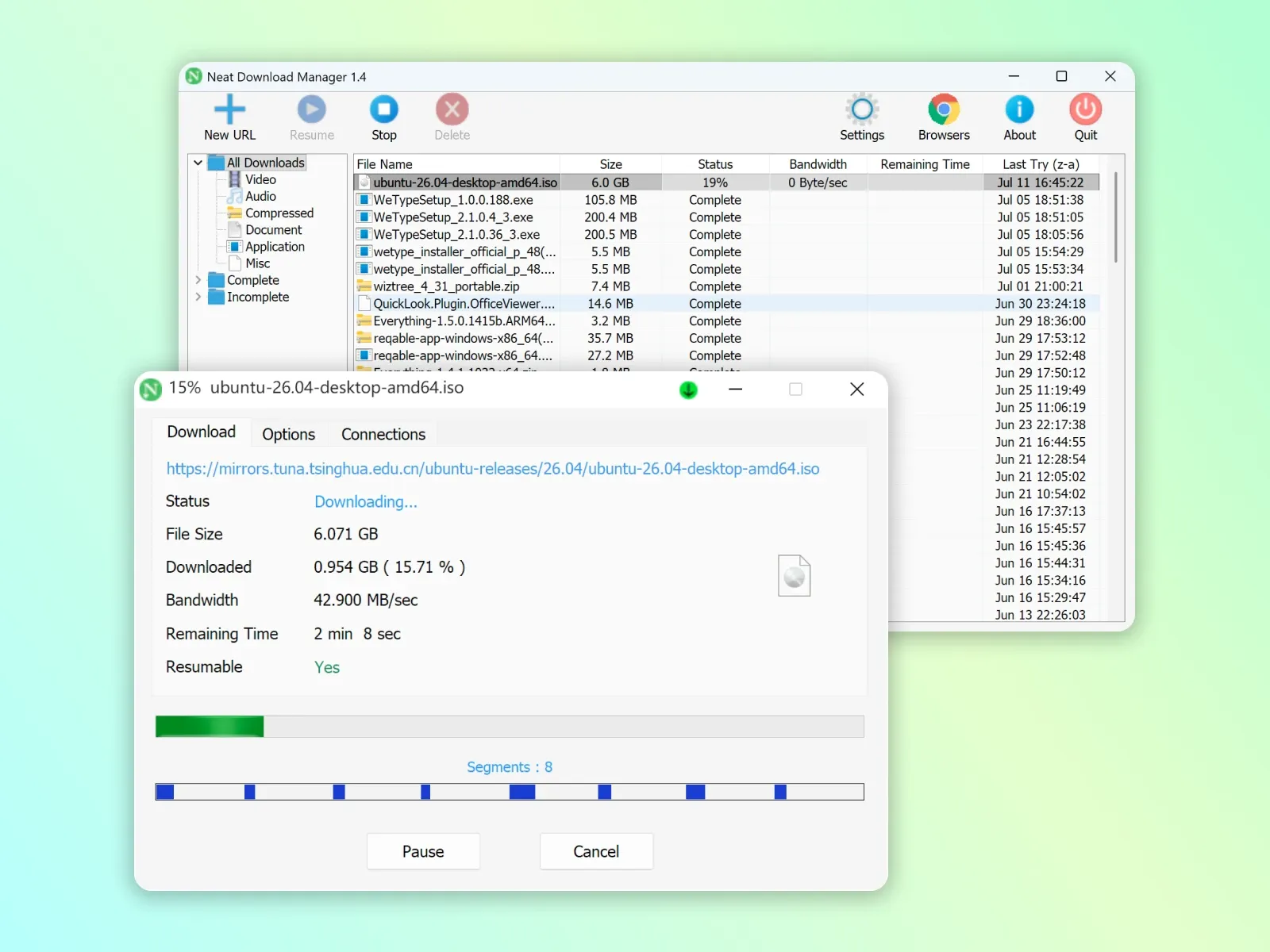Image resolution: width=1270 pixels, height=952 pixels.
Task: Sort list by Last Try column header
Action: pyautogui.click(x=1041, y=164)
